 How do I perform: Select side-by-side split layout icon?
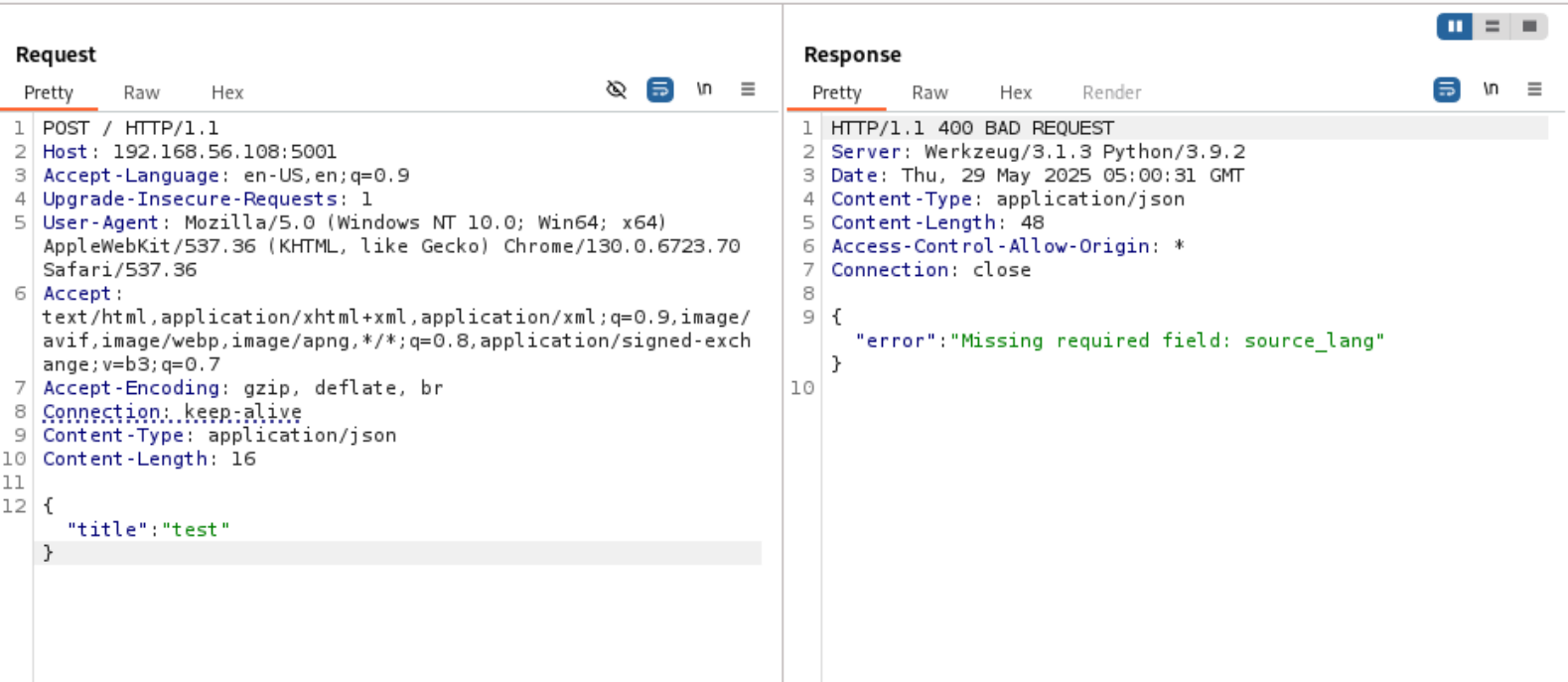(1455, 27)
